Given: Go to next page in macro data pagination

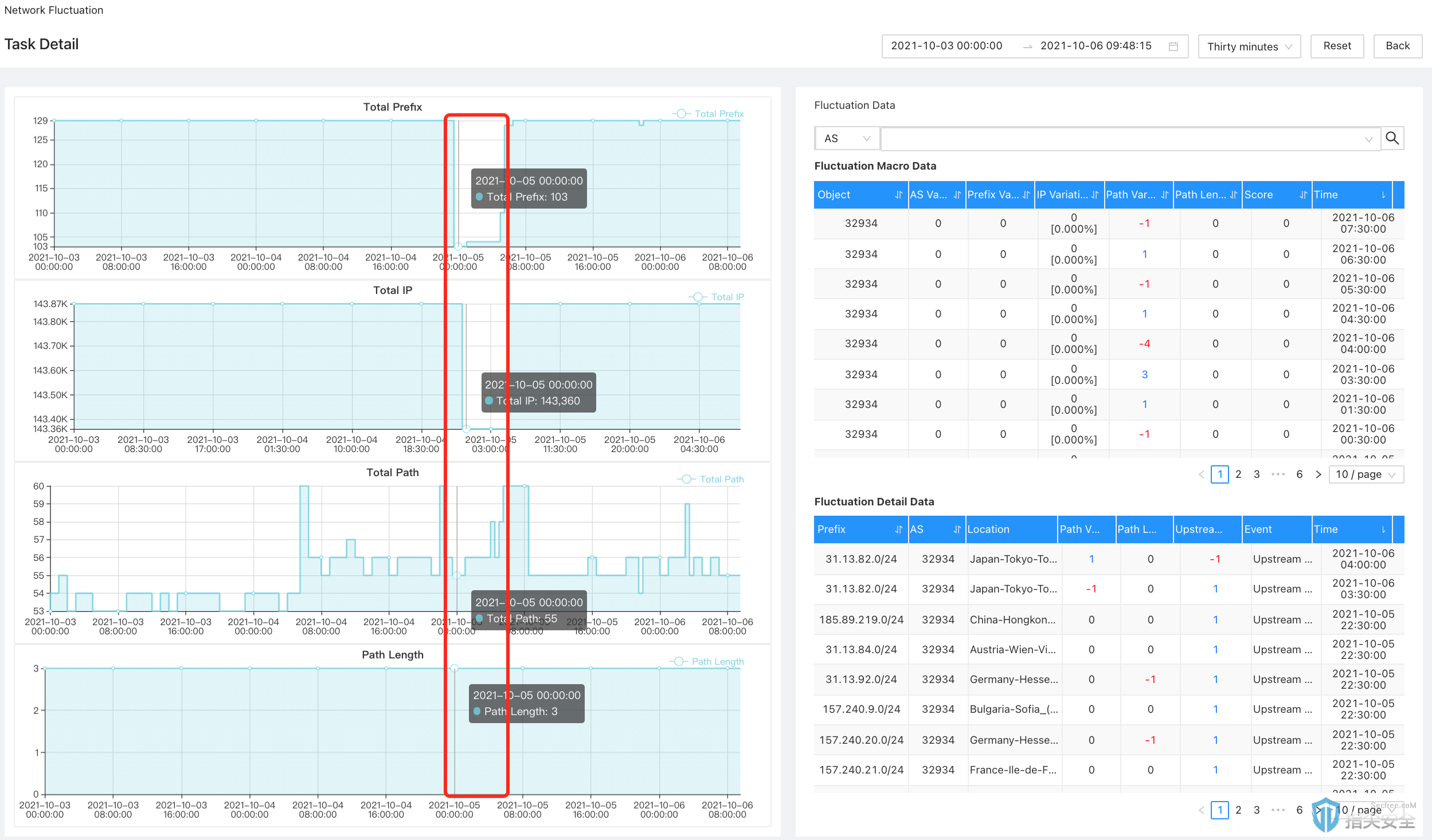Looking at the screenshot, I should pos(1318,474).
